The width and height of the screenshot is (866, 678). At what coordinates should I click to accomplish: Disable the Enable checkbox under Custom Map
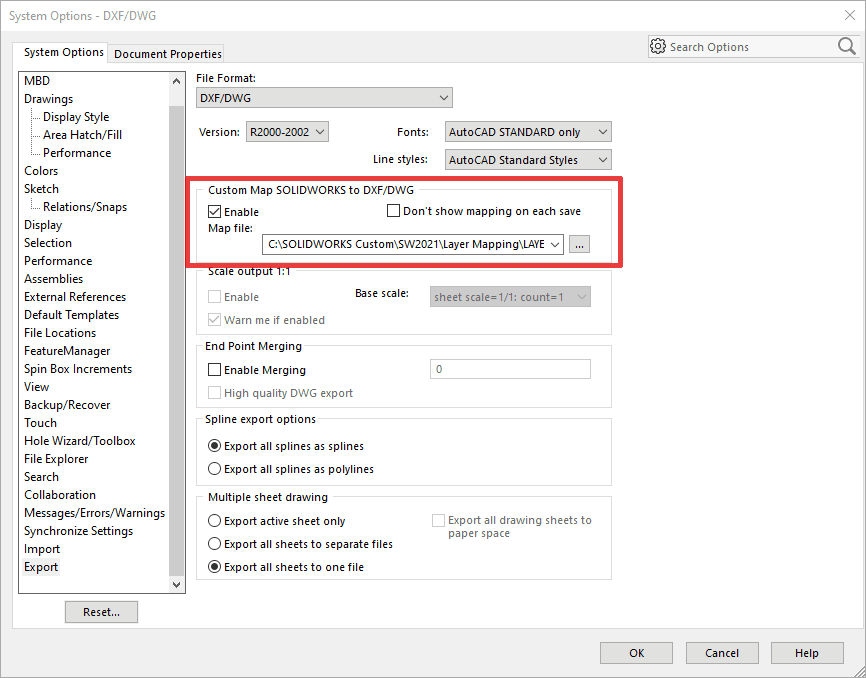[214, 211]
